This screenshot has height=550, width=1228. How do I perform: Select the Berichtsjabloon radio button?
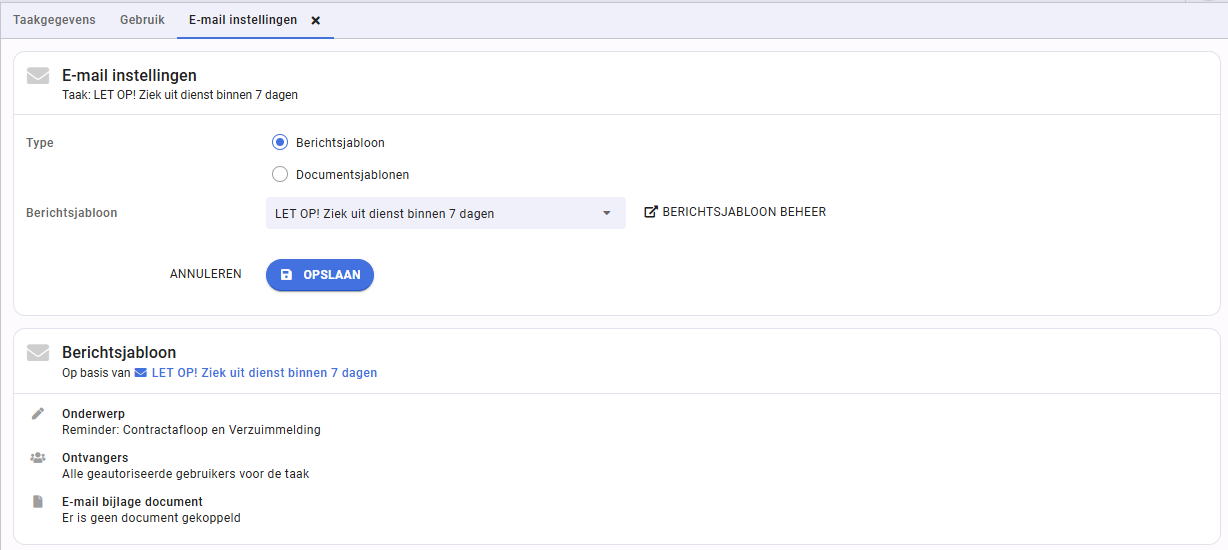point(280,143)
